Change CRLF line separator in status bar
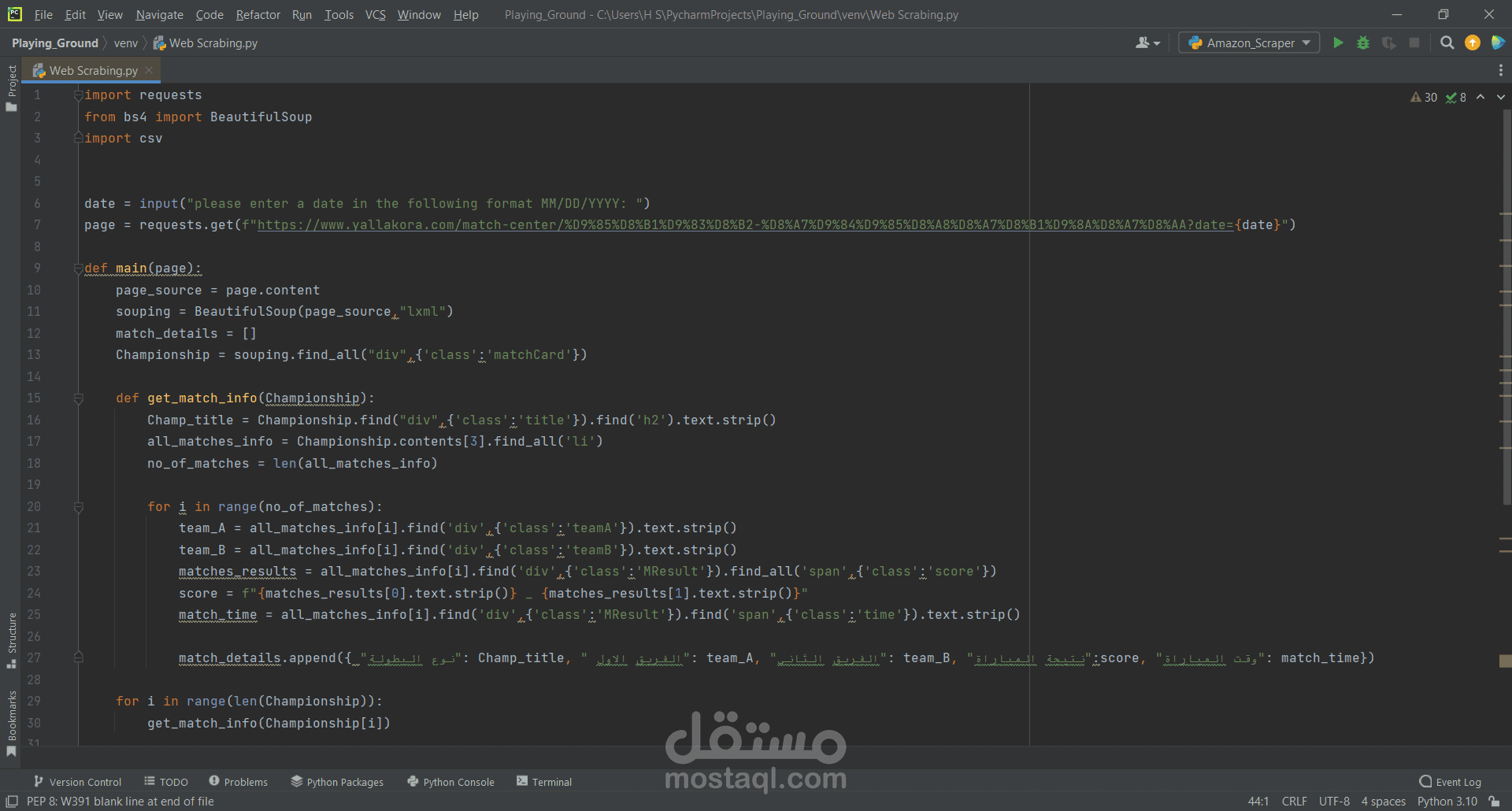 coord(1294,801)
